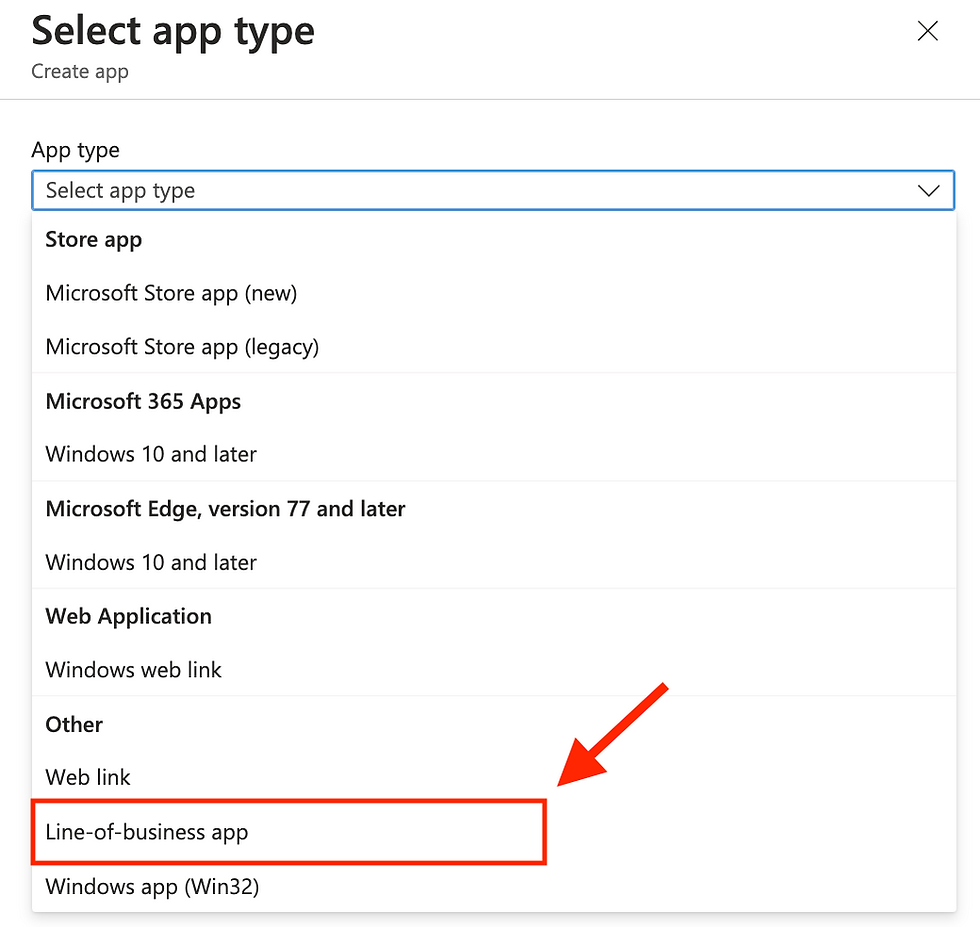
Task: Pick Web link under Other
Action: click(494, 778)
